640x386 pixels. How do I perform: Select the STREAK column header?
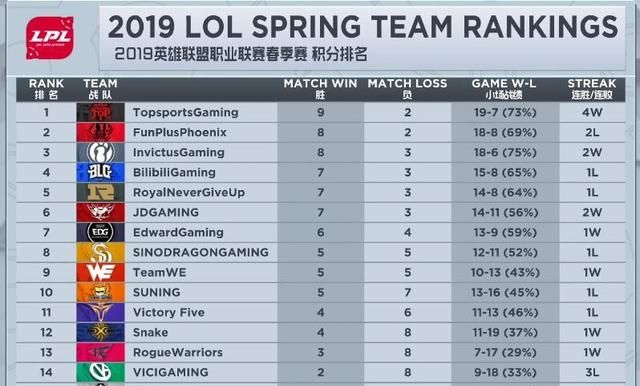(x=592, y=89)
